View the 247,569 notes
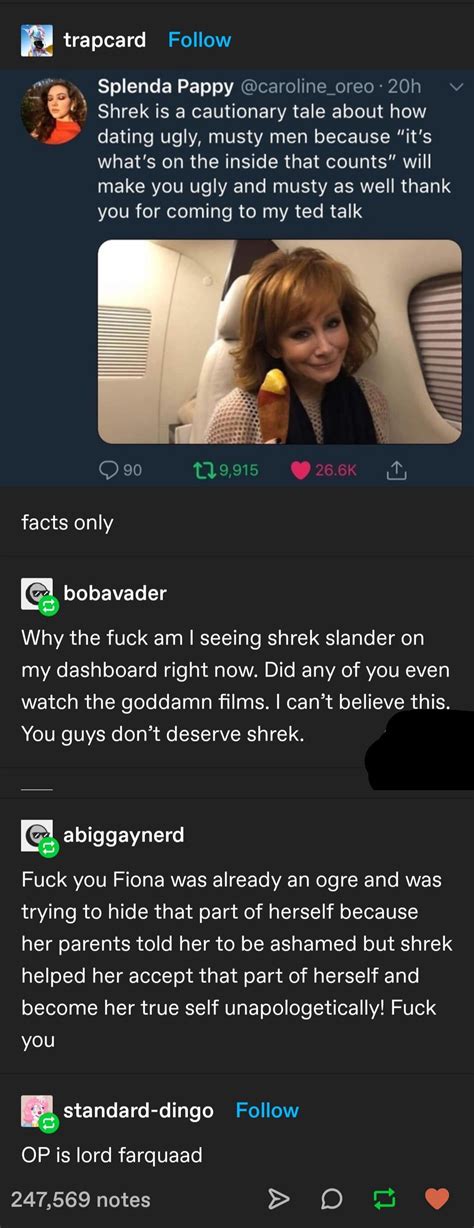Screen dimensions: 474x1228 click(x=80, y=1199)
